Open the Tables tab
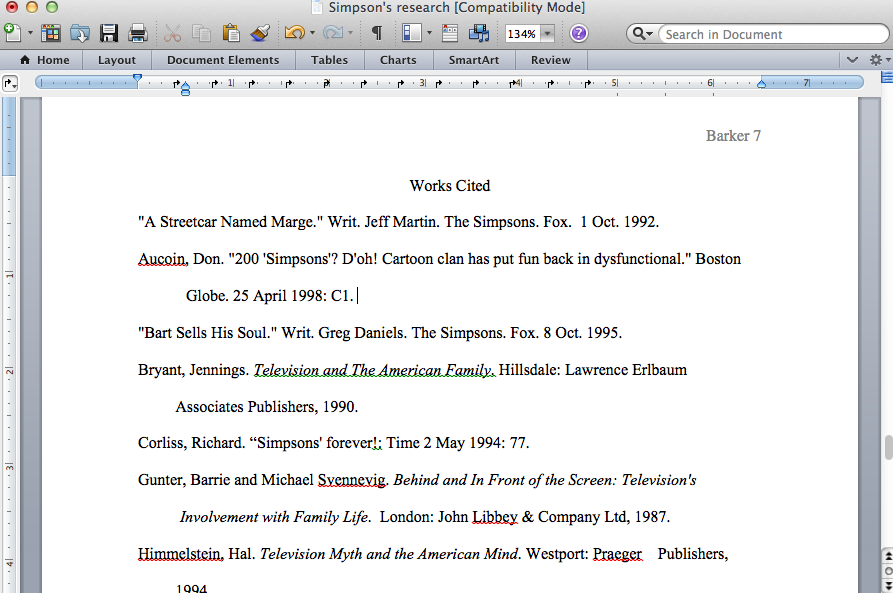 pyautogui.click(x=329, y=60)
